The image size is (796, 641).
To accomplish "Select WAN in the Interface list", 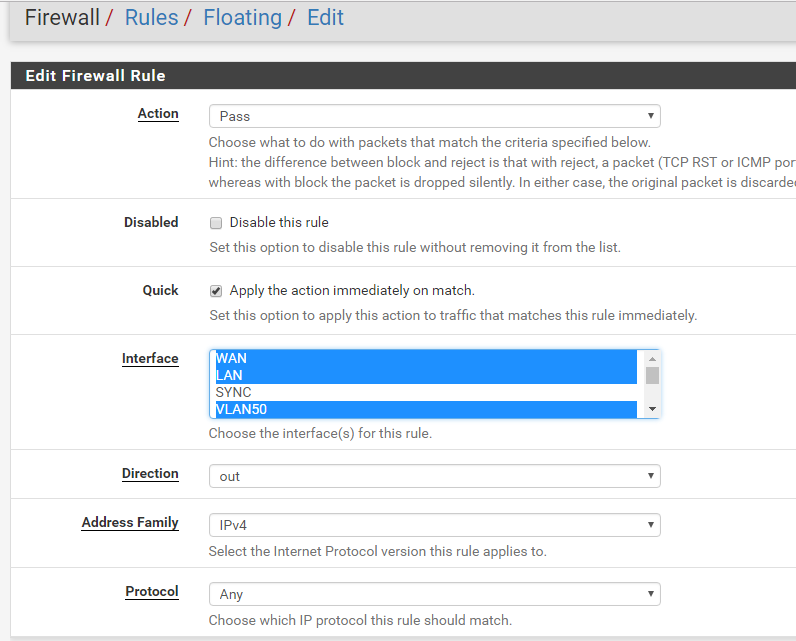I will (425, 358).
